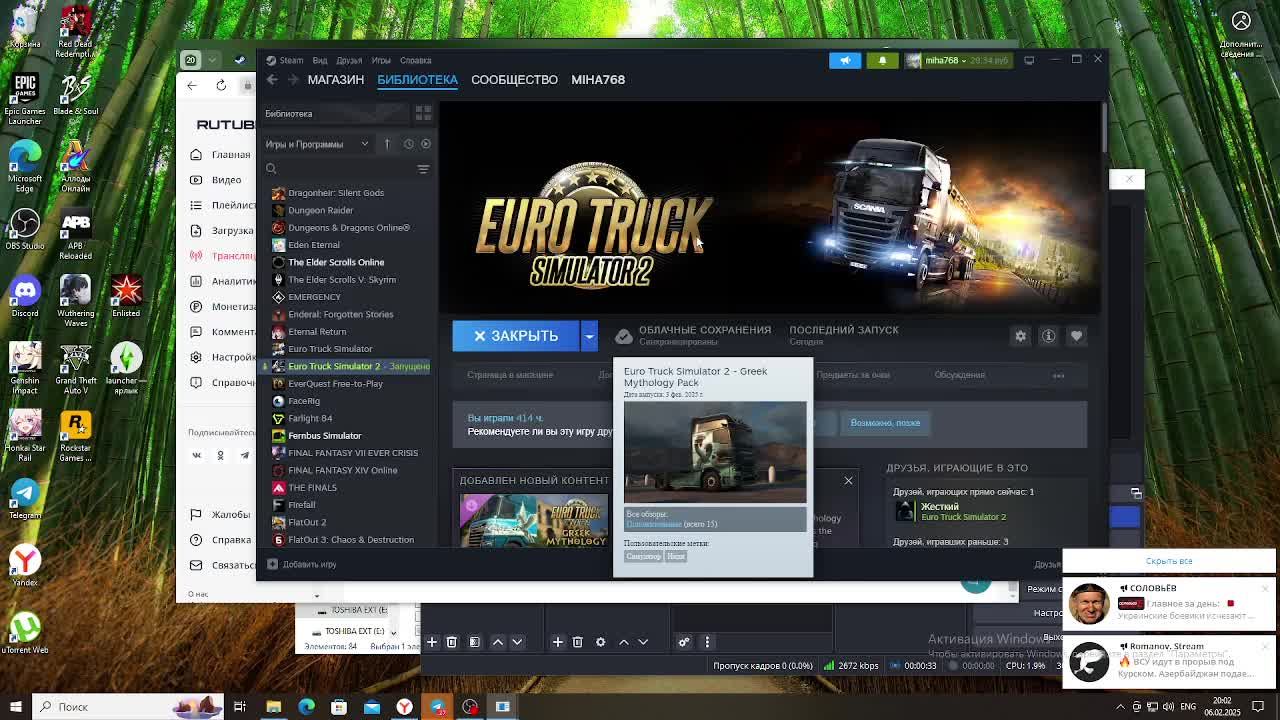The width and height of the screenshot is (1280, 720).
Task: Select The Elder Scrolls Online in library
Action: [335, 262]
